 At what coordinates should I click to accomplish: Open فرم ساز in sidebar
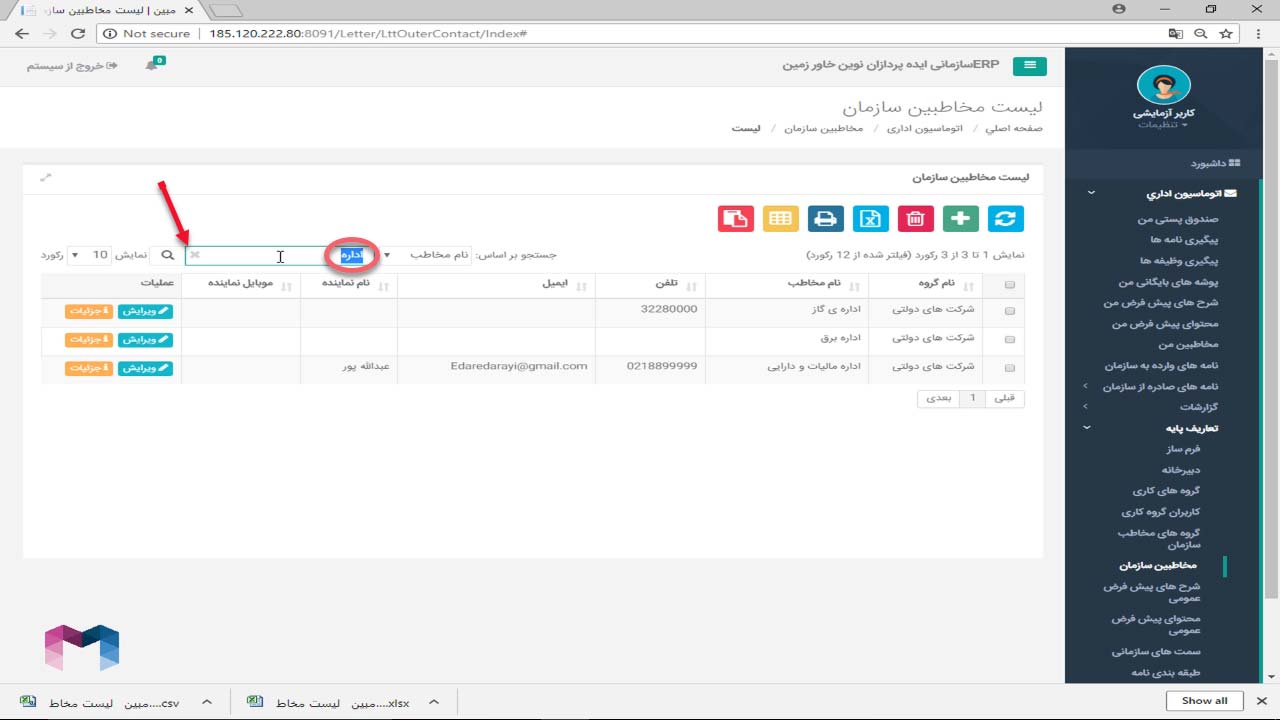click(x=1183, y=449)
